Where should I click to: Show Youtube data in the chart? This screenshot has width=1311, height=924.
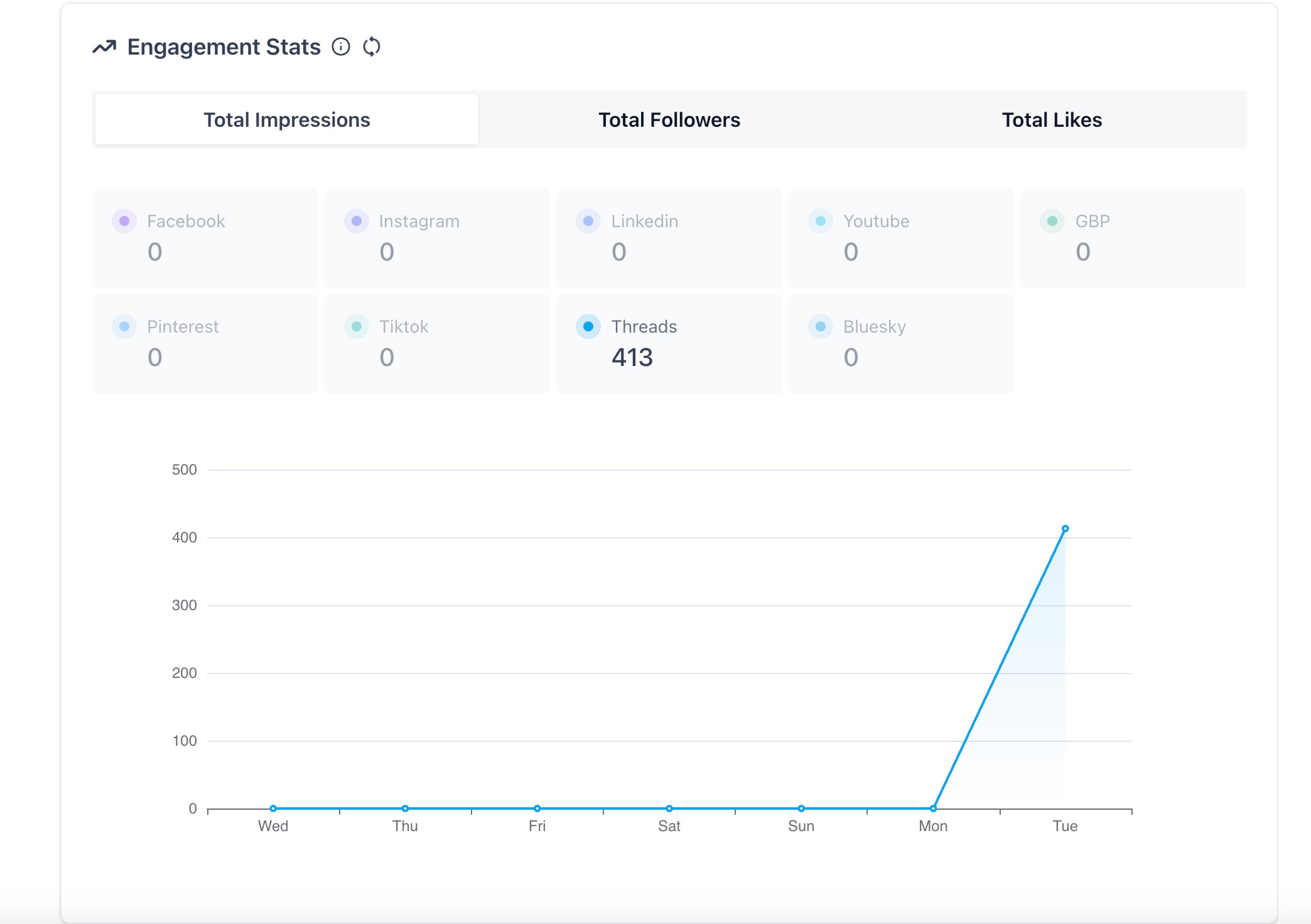coord(900,238)
